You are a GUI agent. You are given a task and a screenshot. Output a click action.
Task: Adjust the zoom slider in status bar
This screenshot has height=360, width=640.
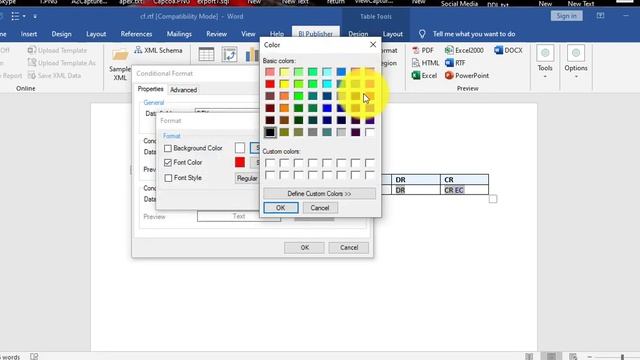(622, 357)
